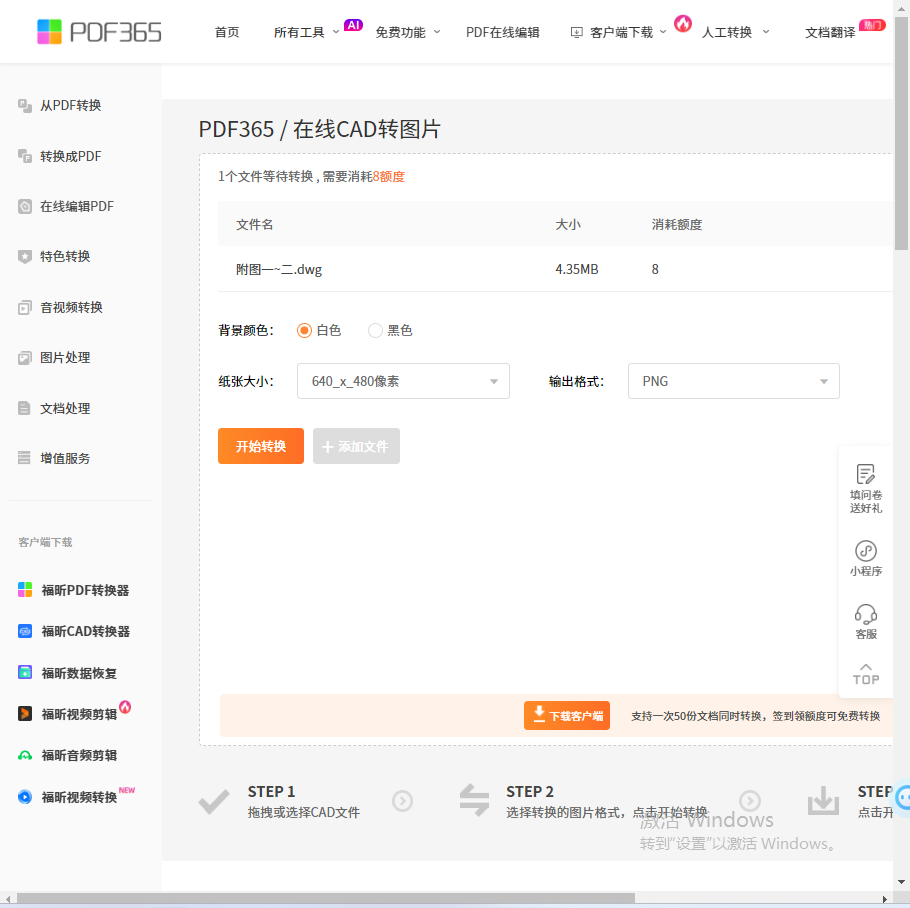
Task: Click the 特色转换 shield icon
Action: [24, 256]
